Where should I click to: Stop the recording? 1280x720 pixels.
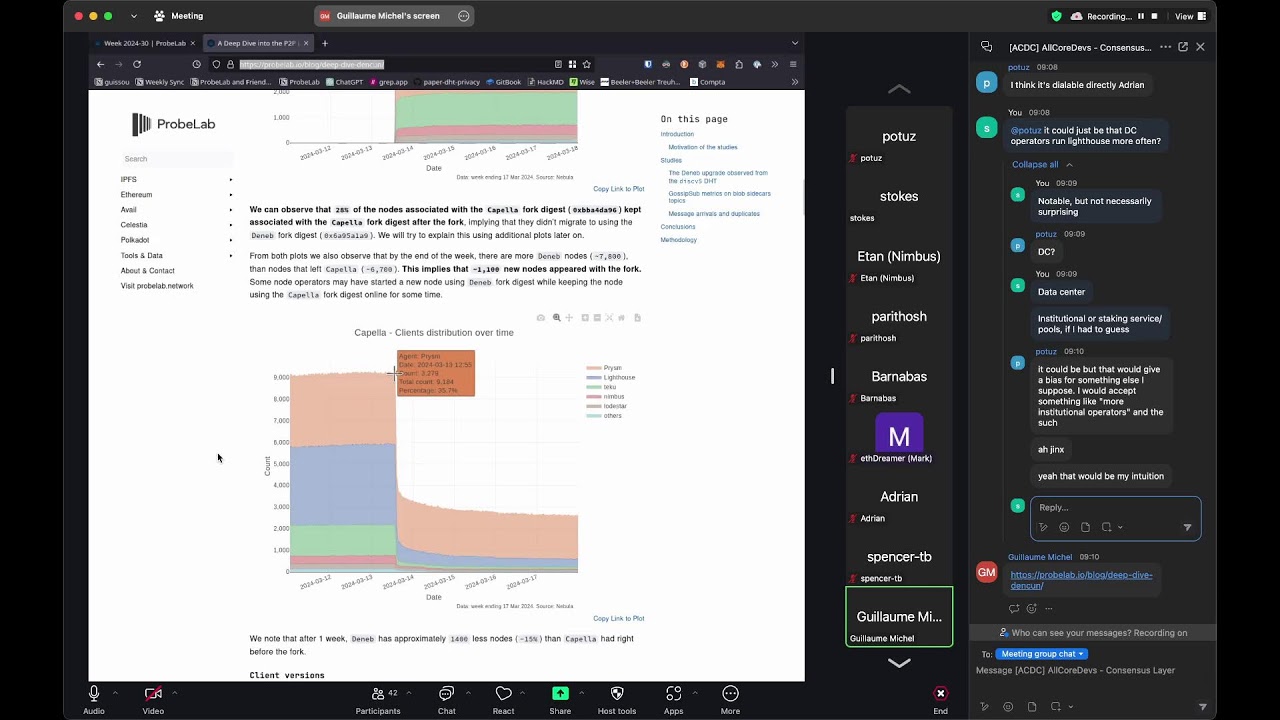coord(1154,16)
